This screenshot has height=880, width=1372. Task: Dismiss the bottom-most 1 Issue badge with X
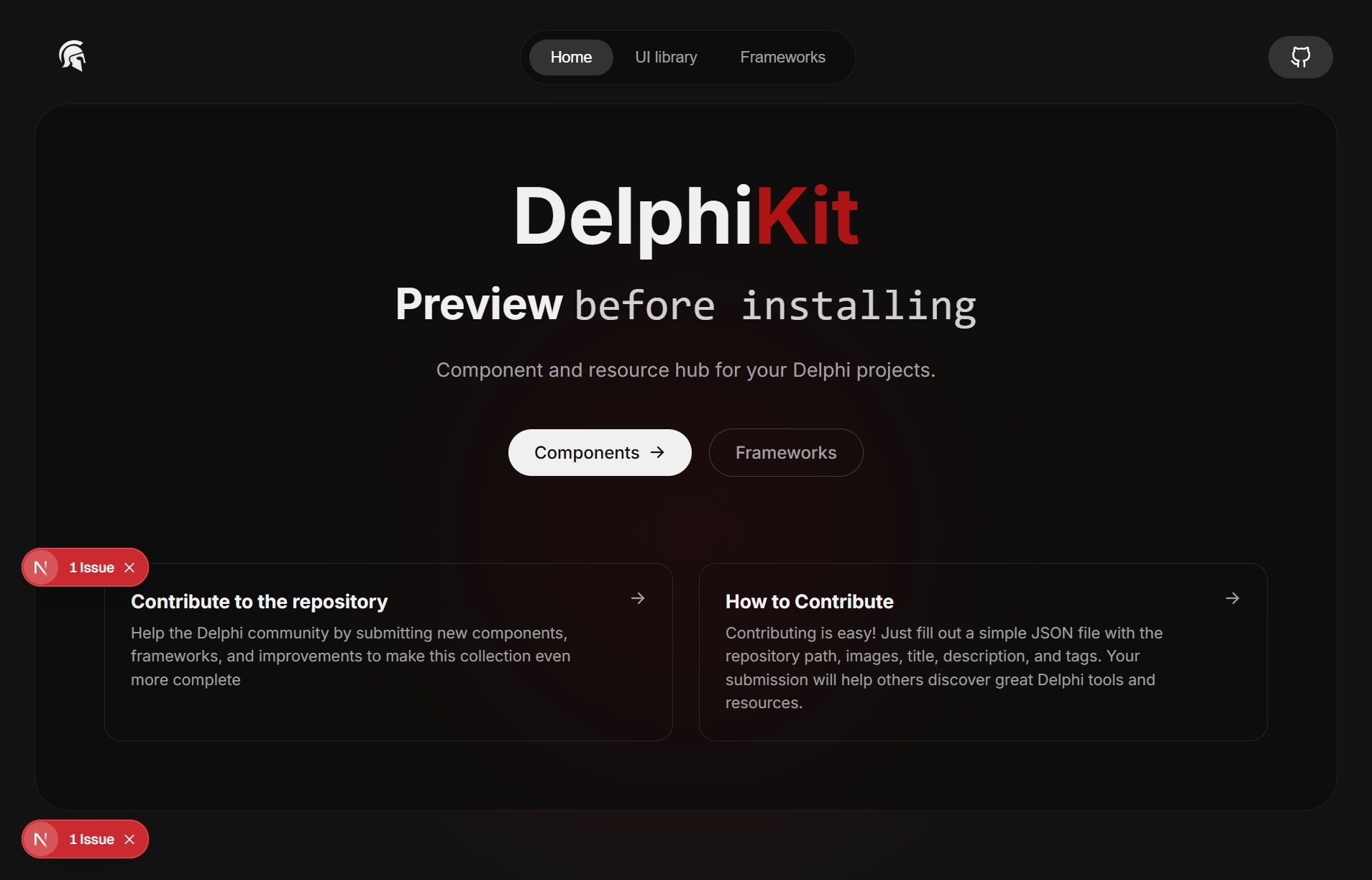tap(129, 839)
